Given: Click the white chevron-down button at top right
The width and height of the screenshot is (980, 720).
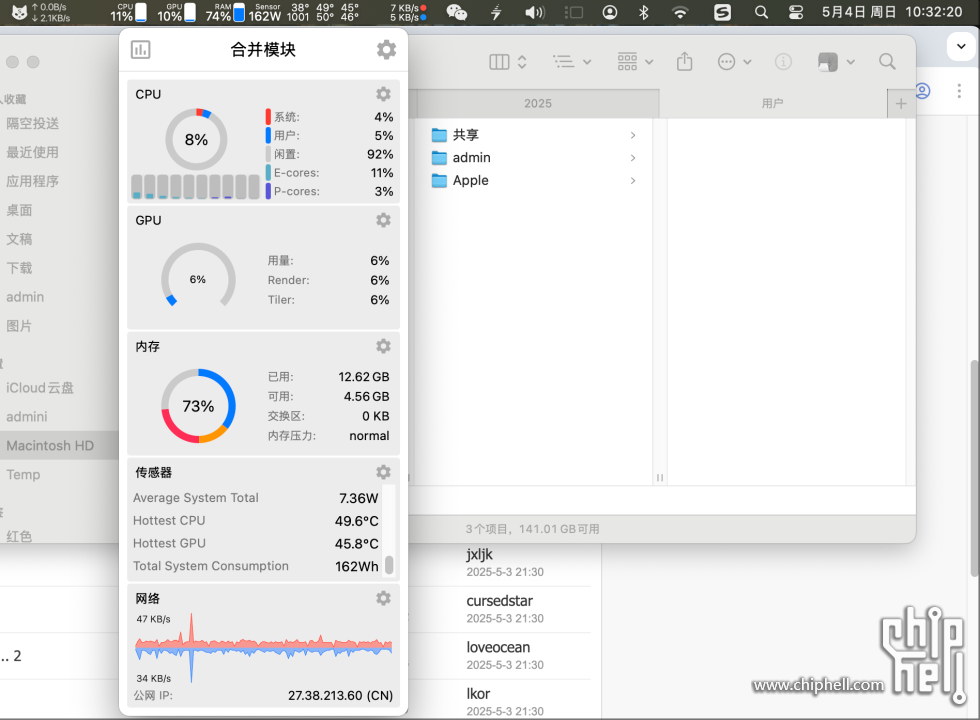Looking at the screenshot, I should [x=961, y=46].
